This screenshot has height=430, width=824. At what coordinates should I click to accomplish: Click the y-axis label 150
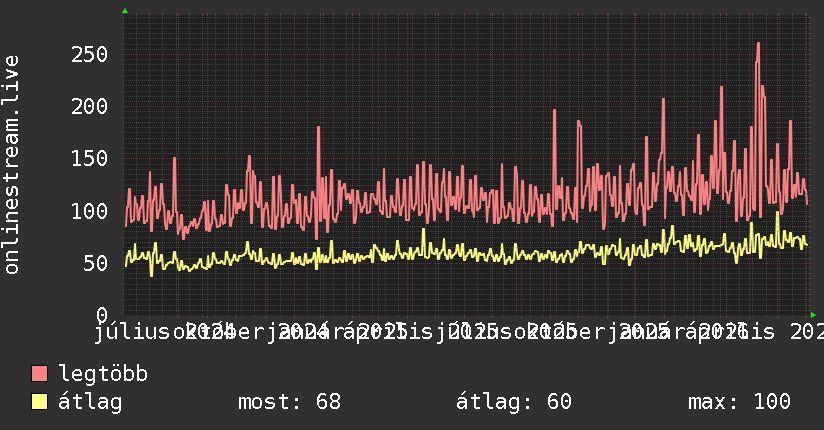89,158
